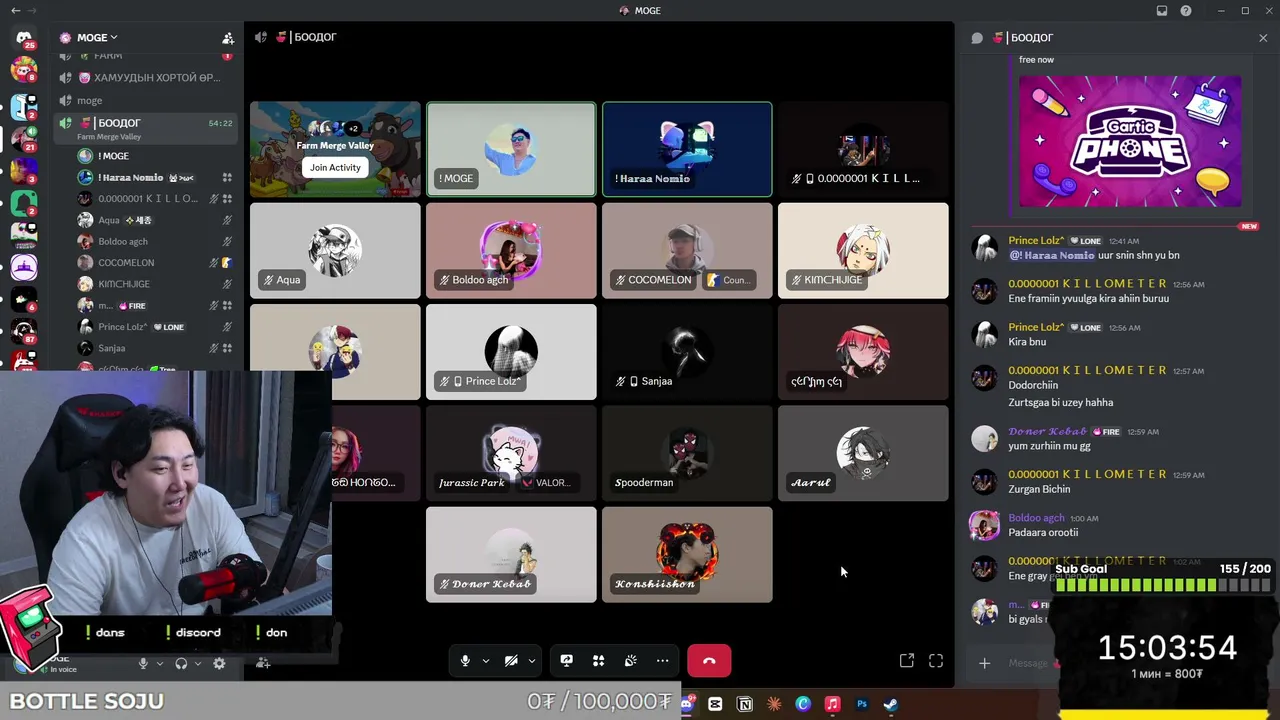Open the purple circle server icon
The height and width of the screenshot is (720, 1280).
point(24,267)
